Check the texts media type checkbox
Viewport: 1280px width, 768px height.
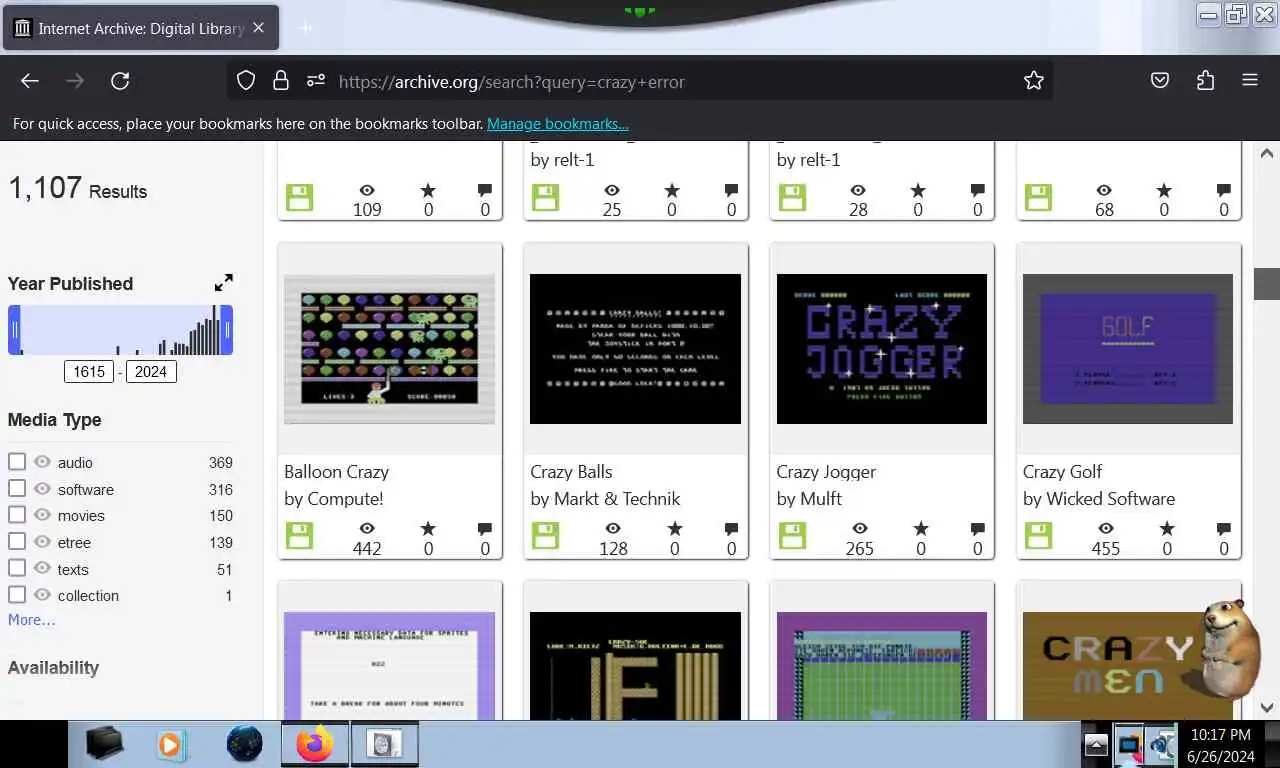click(17, 568)
